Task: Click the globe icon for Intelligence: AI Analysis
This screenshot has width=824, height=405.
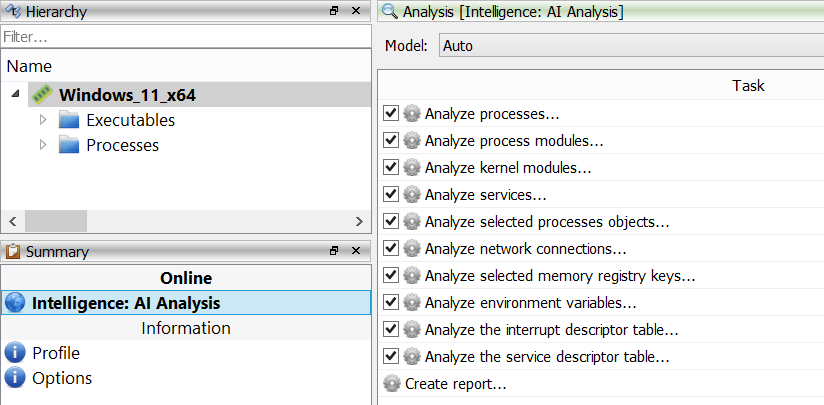Action: (15, 303)
